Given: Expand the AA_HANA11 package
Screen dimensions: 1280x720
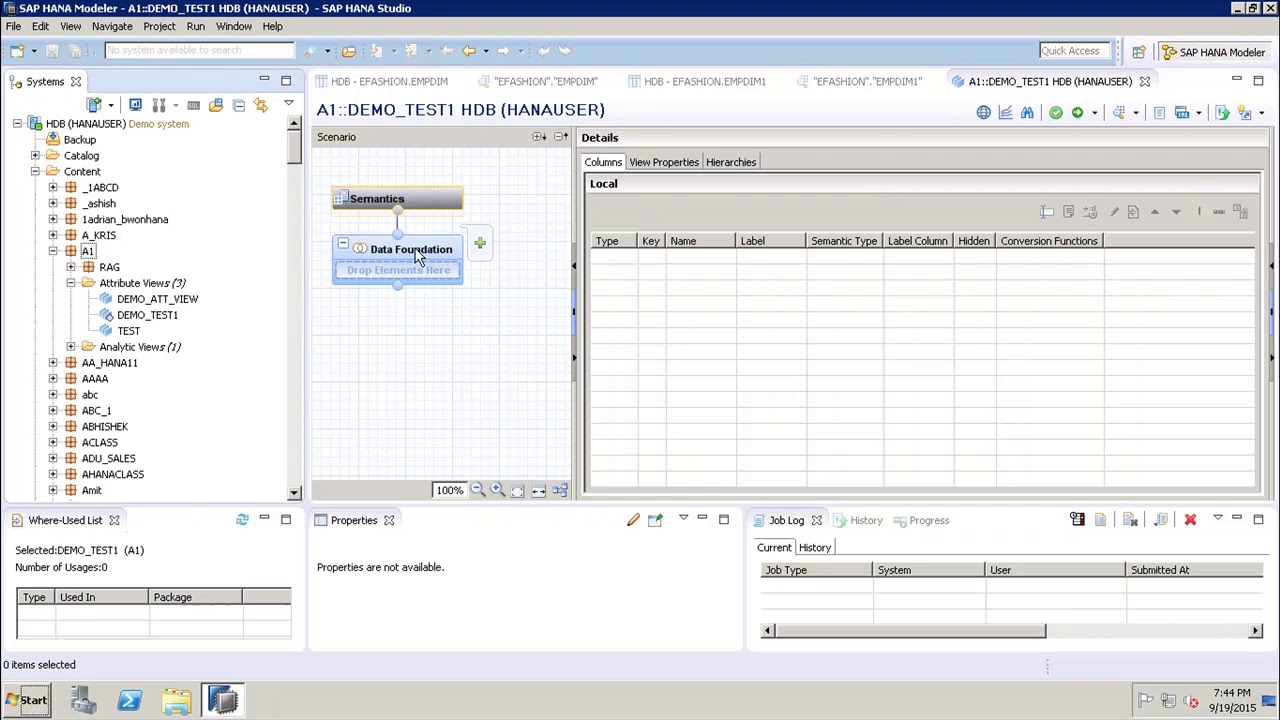Looking at the screenshot, I should click(x=53, y=363).
